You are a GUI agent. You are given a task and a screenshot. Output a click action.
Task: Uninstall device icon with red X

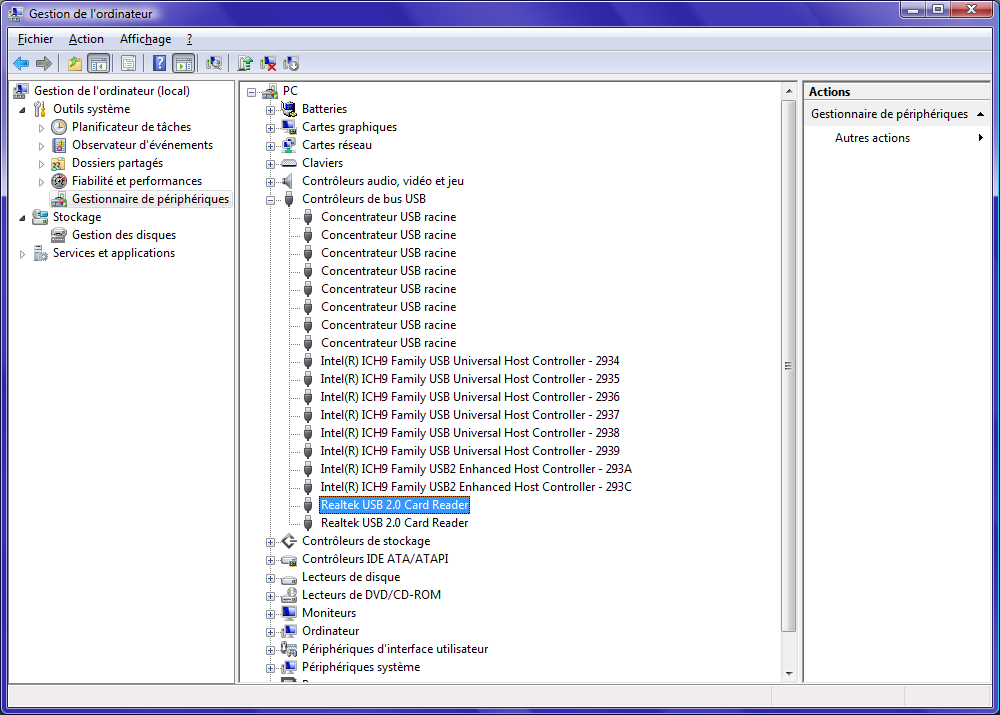268,63
